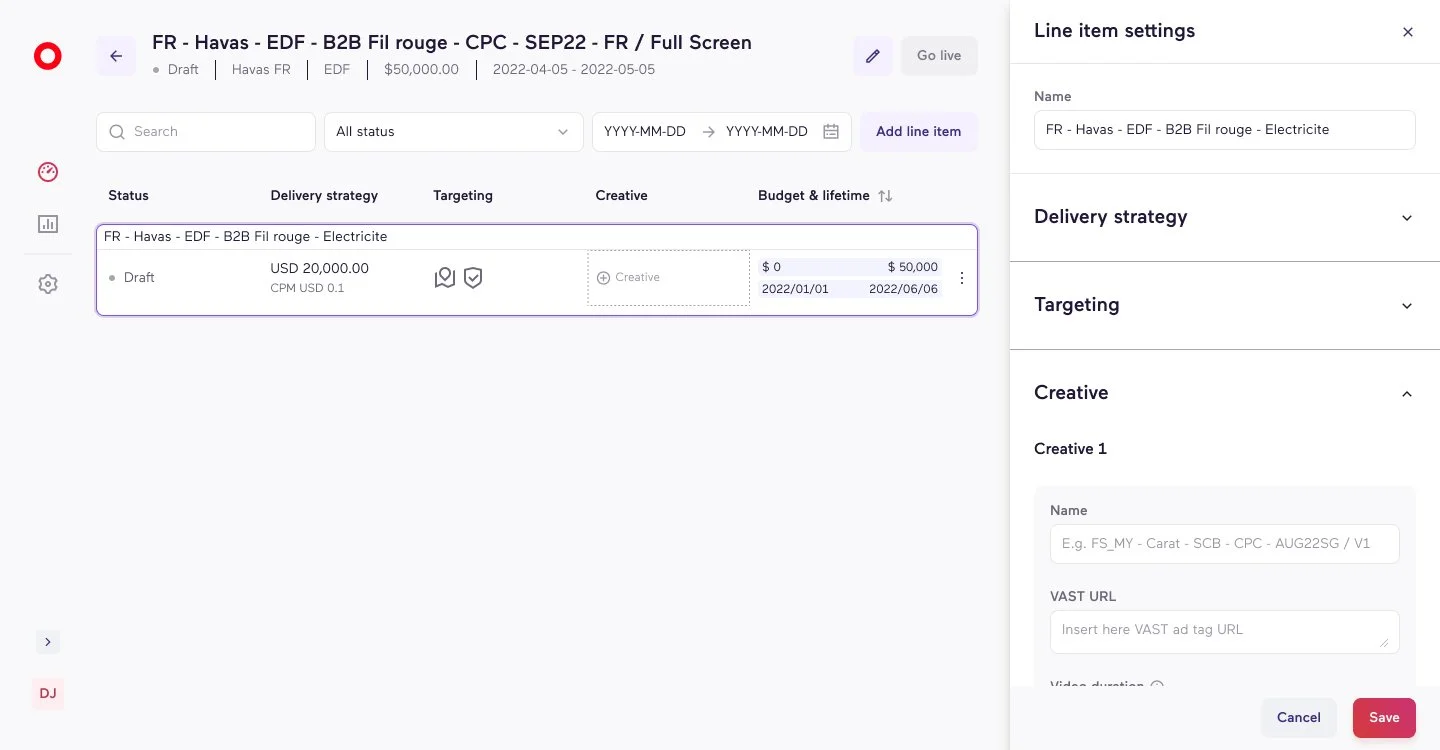Close the Line item settings panel
This screenshot has width=1440, height=750.
tap(1408, 32)
